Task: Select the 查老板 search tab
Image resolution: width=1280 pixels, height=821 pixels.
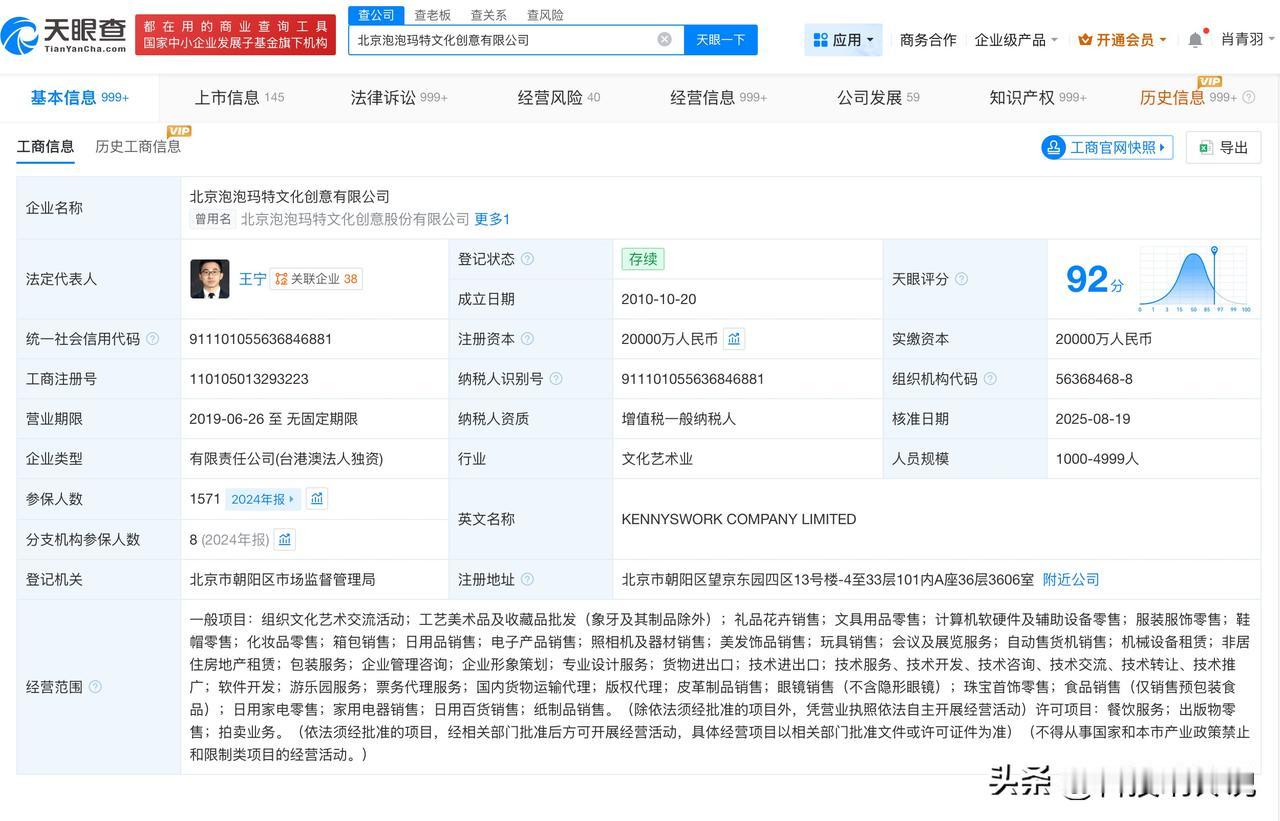Action: [x=432, y=15]
